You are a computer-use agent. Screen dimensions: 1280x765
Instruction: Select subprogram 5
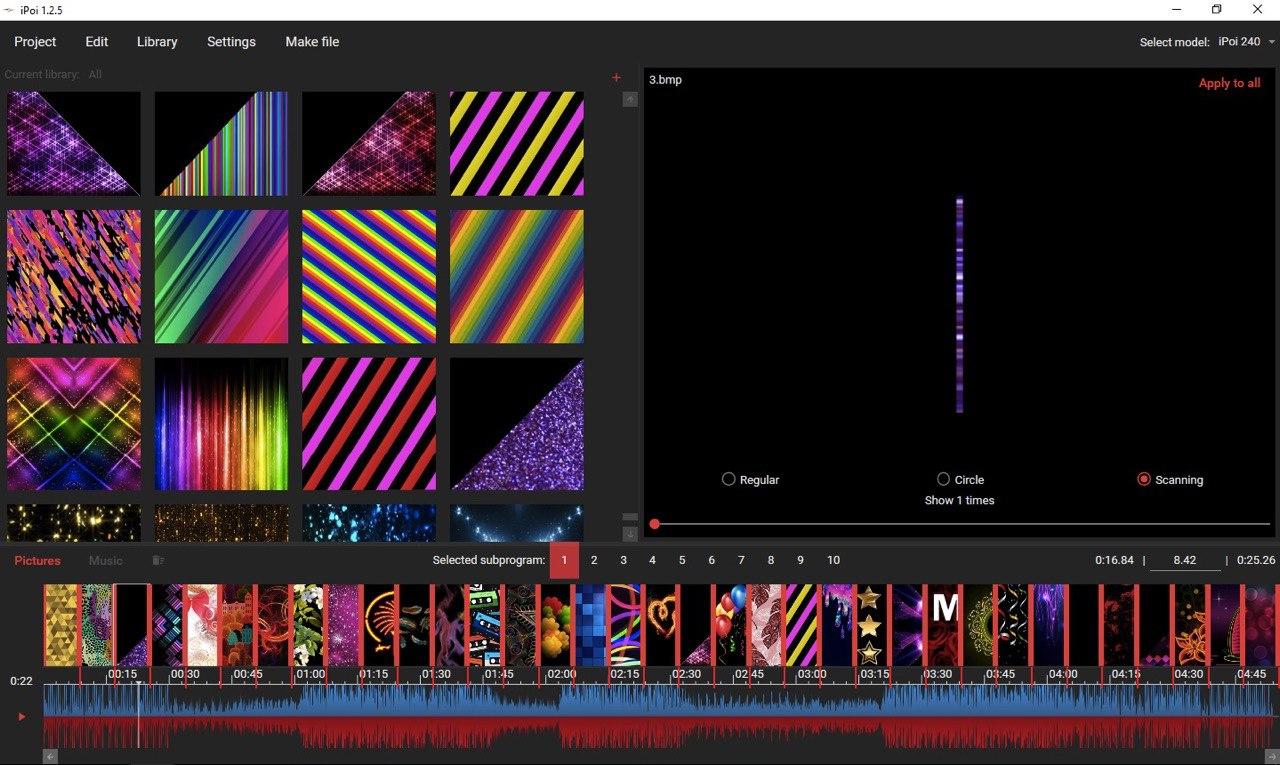pos(682,561)
